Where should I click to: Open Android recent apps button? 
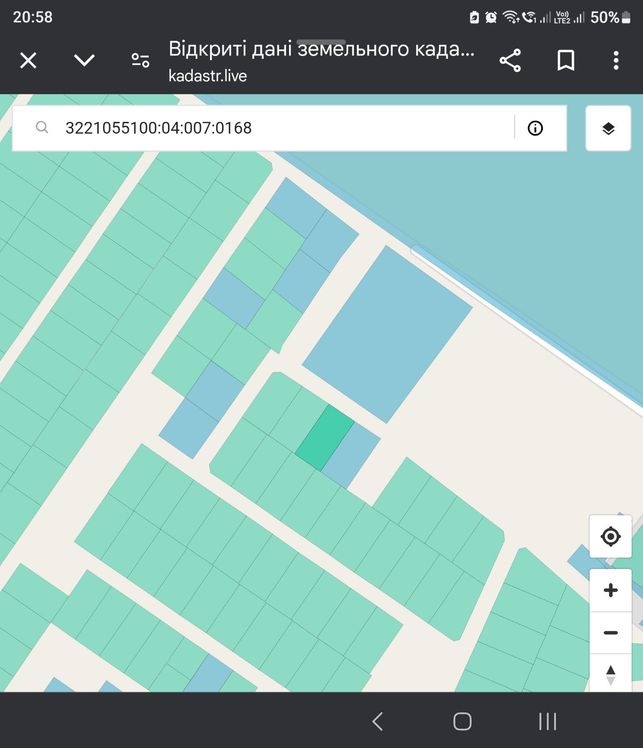click(x=547, y=721)
